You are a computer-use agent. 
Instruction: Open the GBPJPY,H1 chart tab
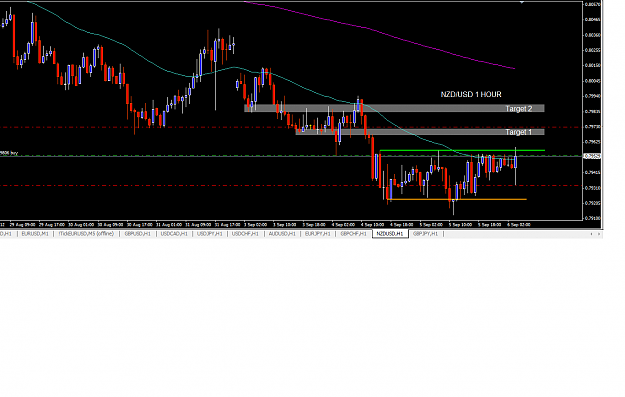(425, 234)
